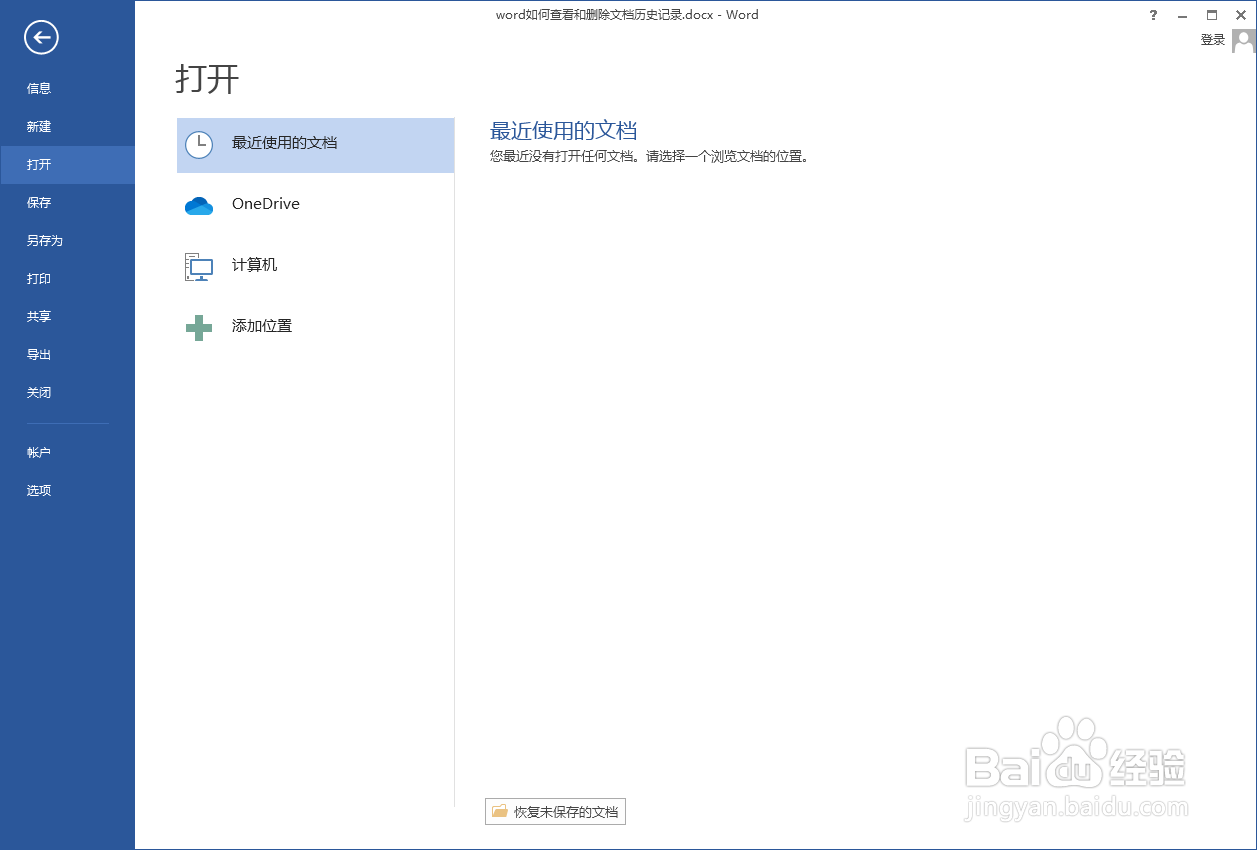Image resolution: width=1257 pixels, height=850 pixels.
Task: Open the 共享 sharing options
Action: [x=38, y=316]
